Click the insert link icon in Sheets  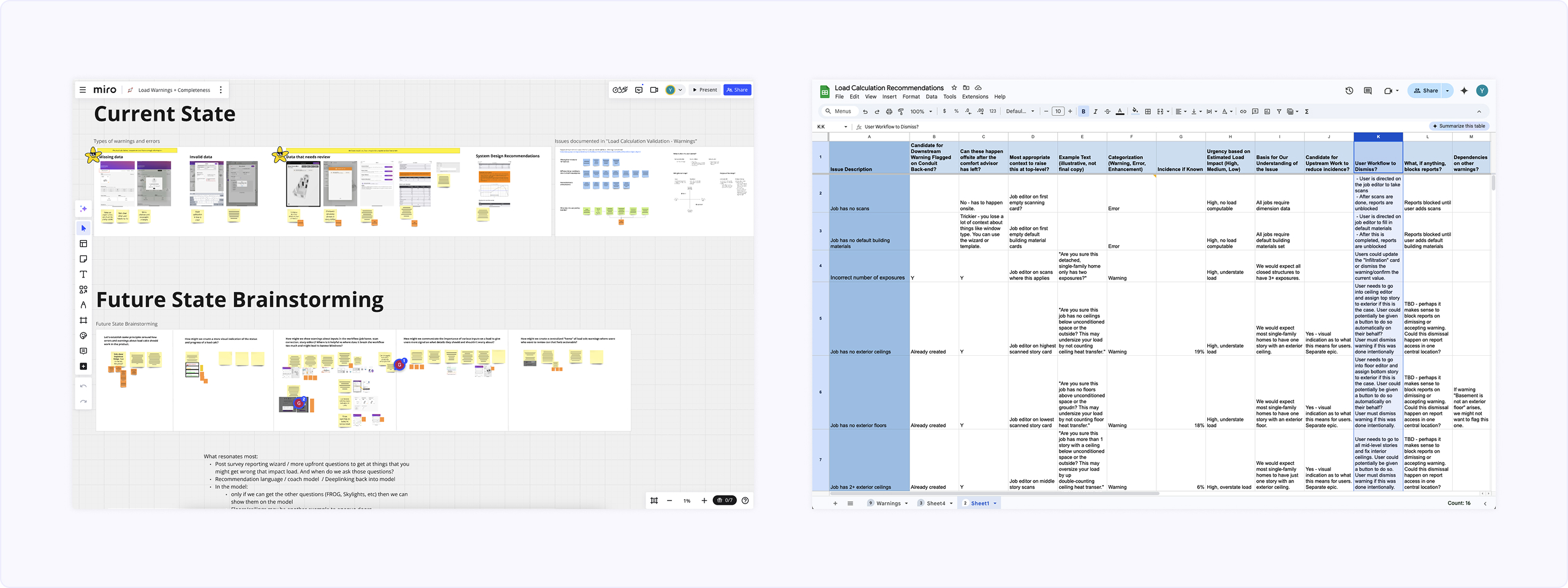1243,111
